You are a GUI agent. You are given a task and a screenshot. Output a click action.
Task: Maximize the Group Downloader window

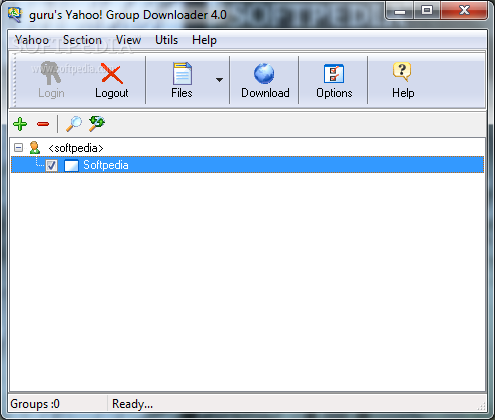click(x=427, y=11)
